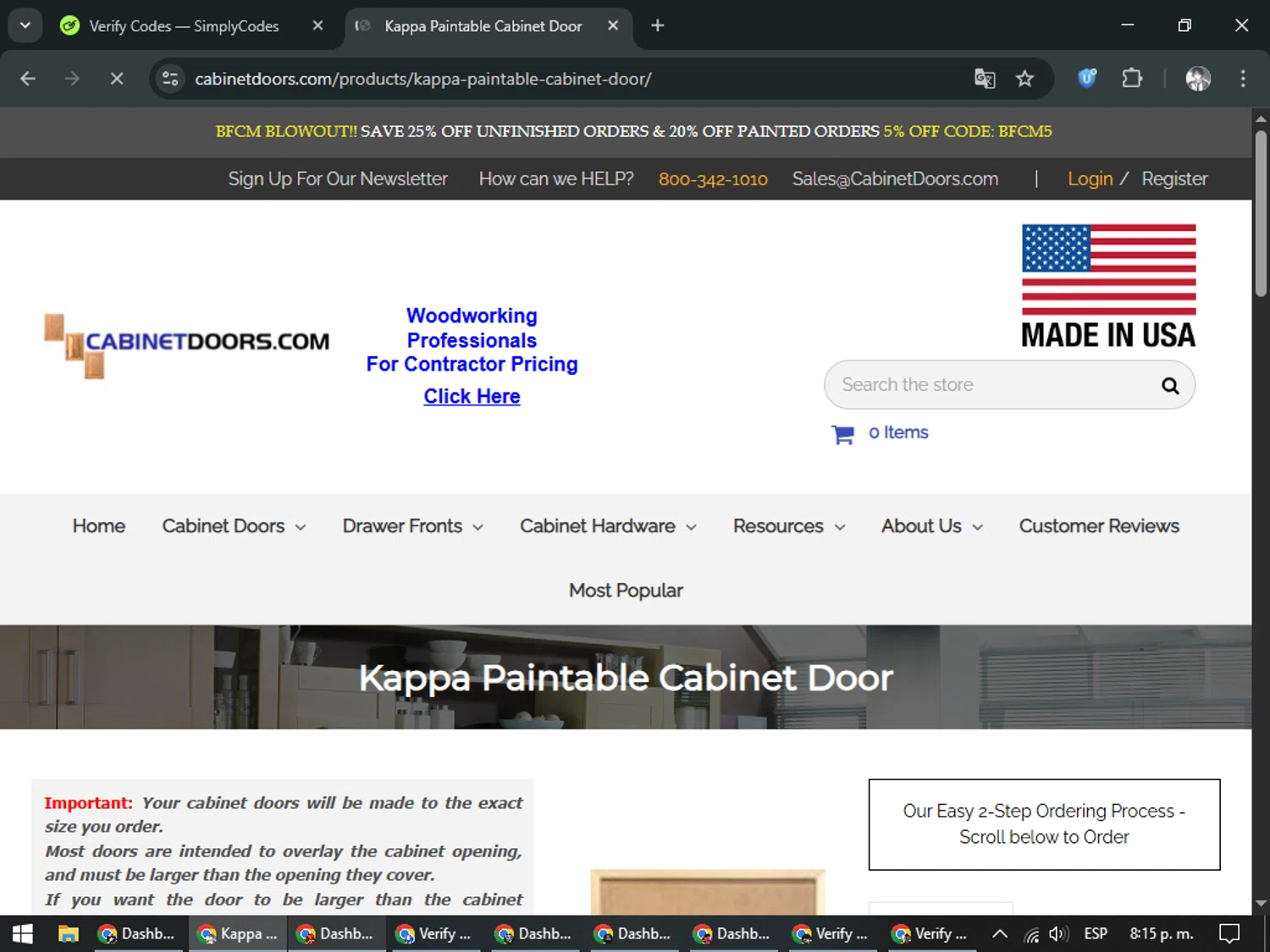Click the CabinetDoors.com logo

click(186, 345)
